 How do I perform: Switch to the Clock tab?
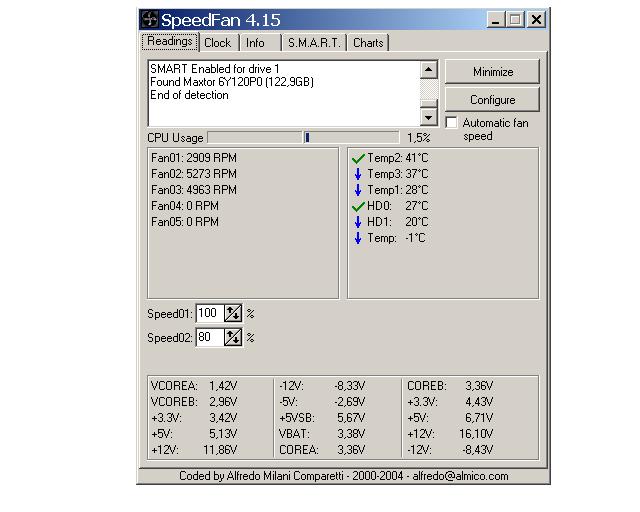tap(218, 43)
